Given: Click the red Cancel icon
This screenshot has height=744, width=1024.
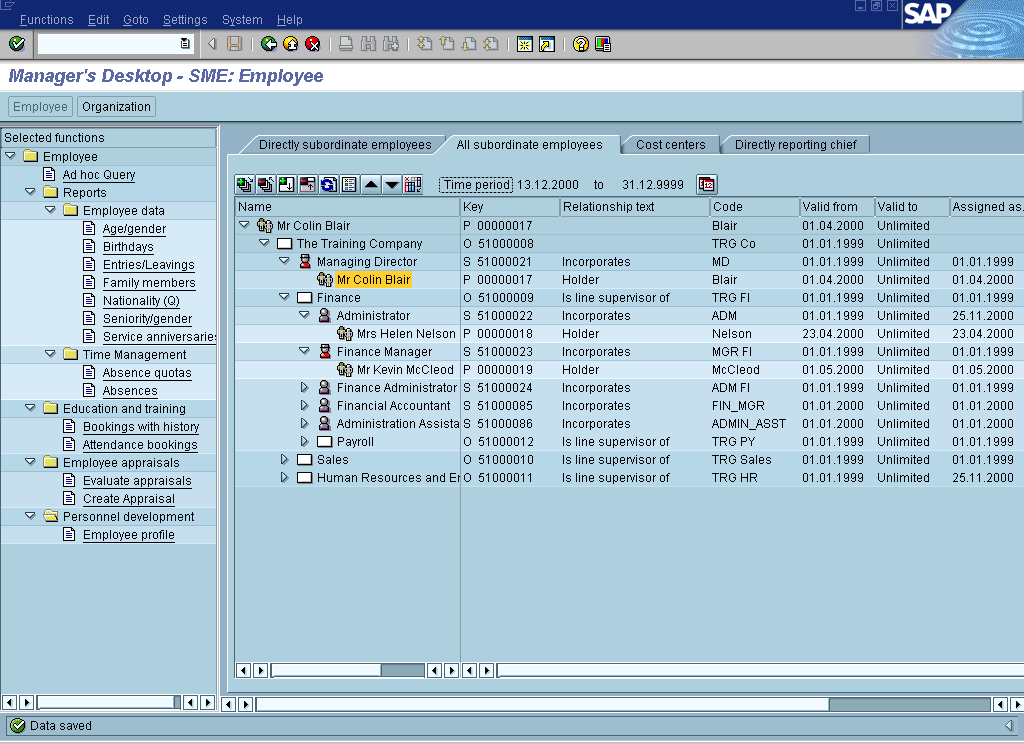Looking at the screenshot, I should (313, 44).
